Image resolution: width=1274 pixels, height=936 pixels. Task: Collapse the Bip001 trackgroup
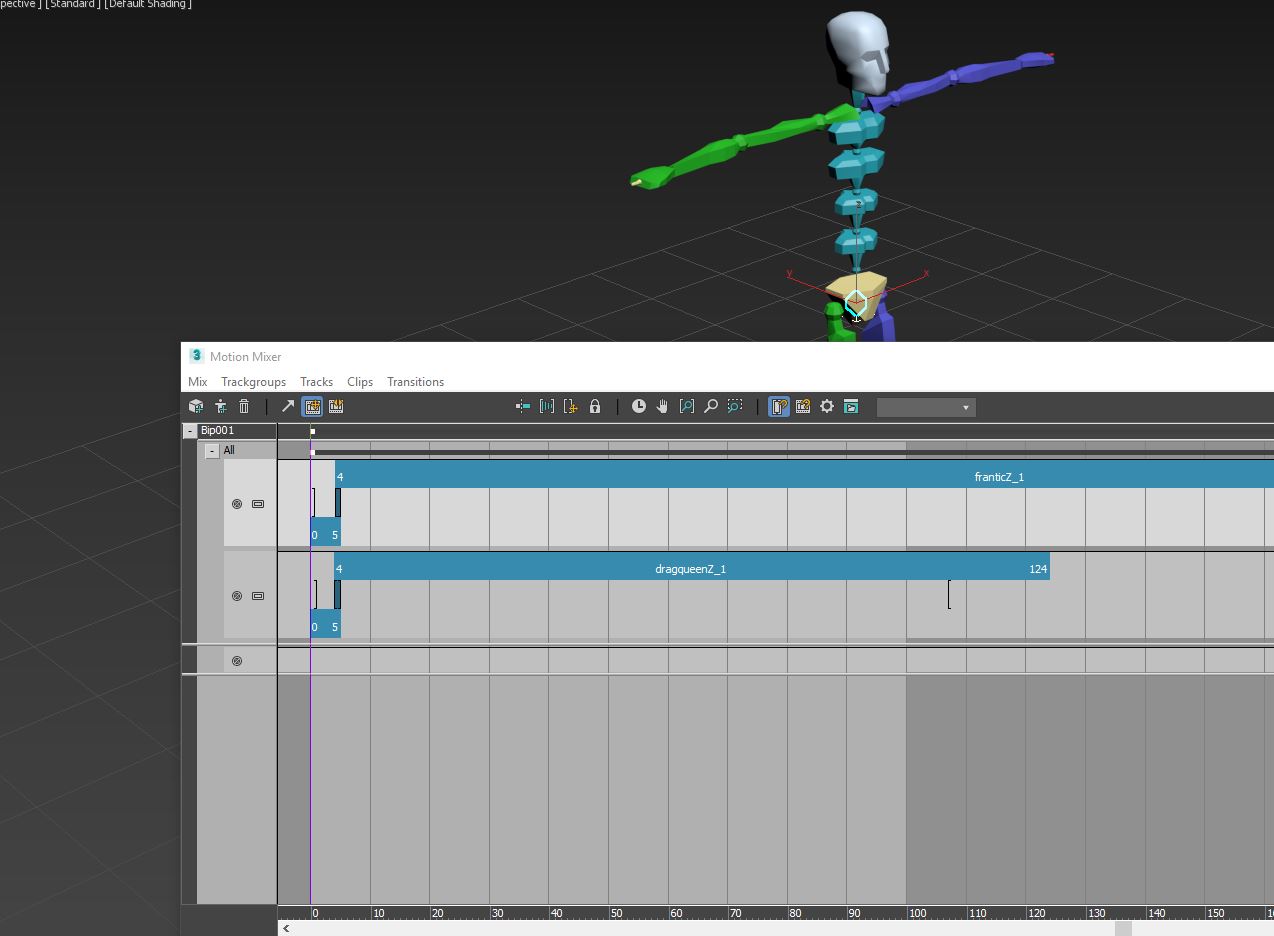(x=189, y=430)
